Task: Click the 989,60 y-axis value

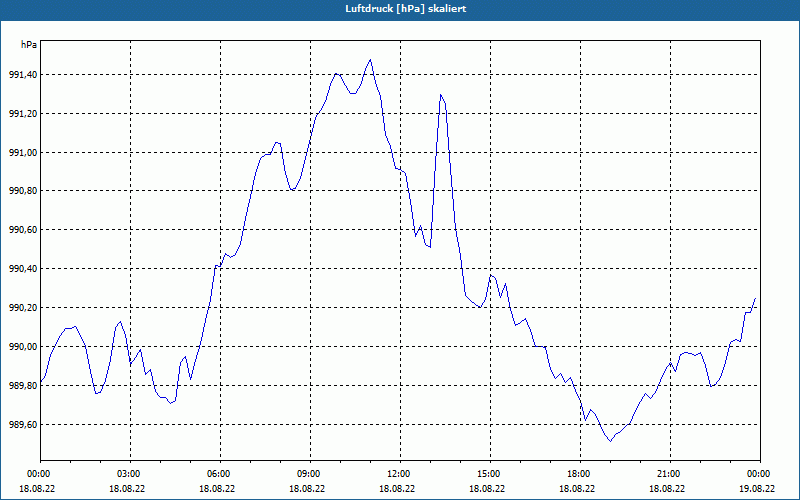Action: [x=23, y=424]
